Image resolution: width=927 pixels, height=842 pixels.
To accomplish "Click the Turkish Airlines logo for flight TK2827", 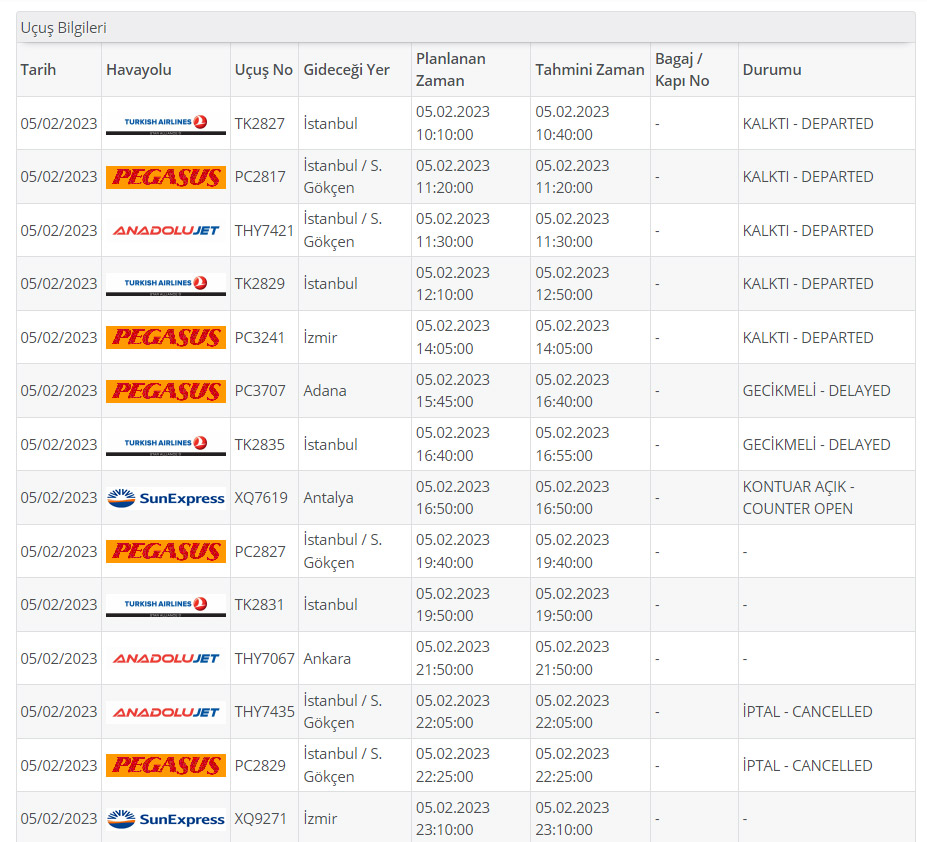I will (x=165, y=123).
